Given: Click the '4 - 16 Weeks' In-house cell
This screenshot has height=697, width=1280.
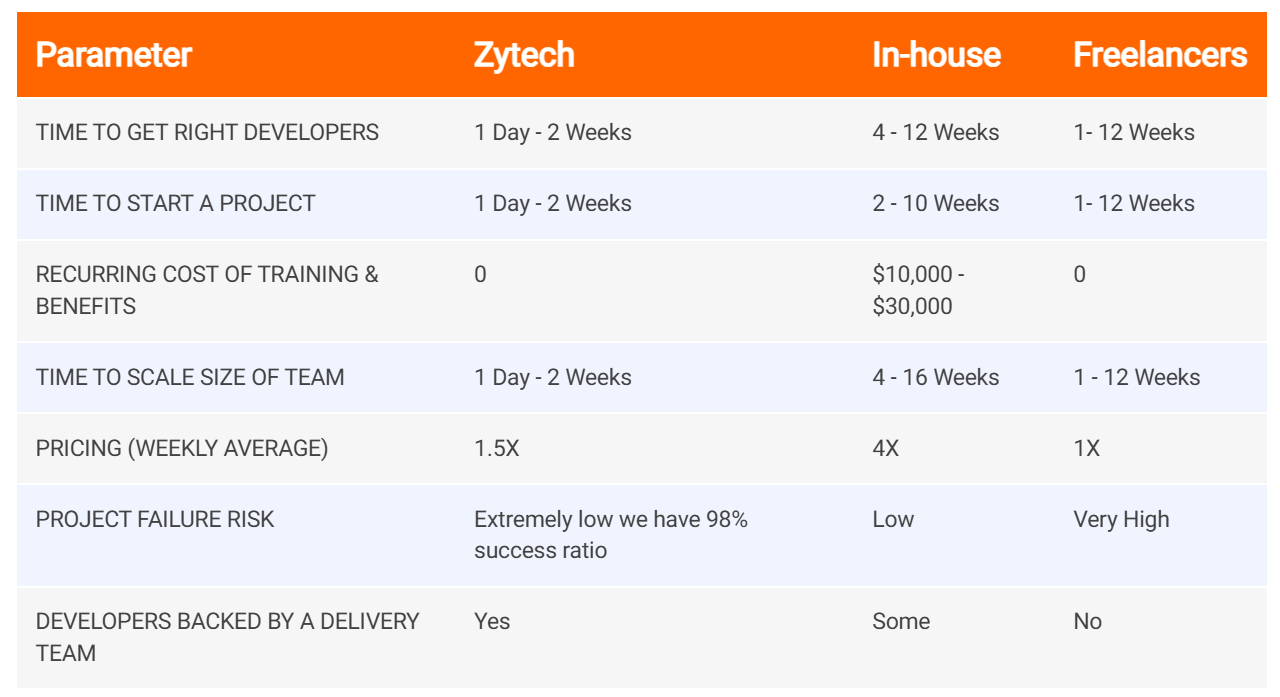Looking at the screenshot, I should (x=935, y=377).
